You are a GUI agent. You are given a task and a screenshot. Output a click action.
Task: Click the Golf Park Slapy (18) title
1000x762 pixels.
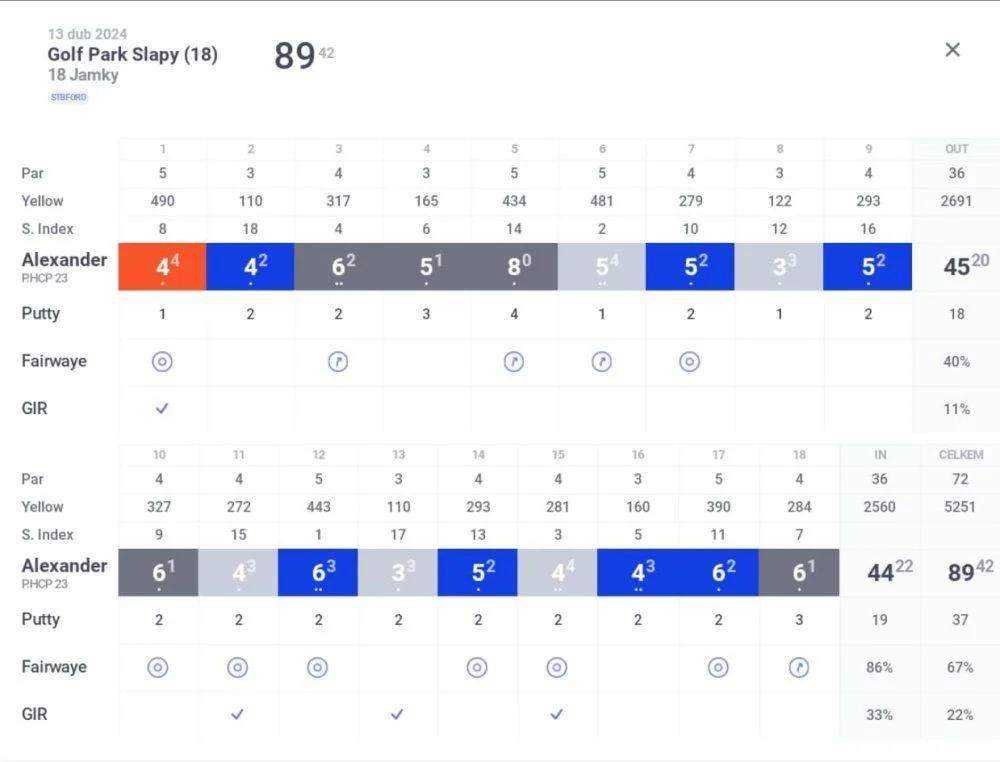133,54
